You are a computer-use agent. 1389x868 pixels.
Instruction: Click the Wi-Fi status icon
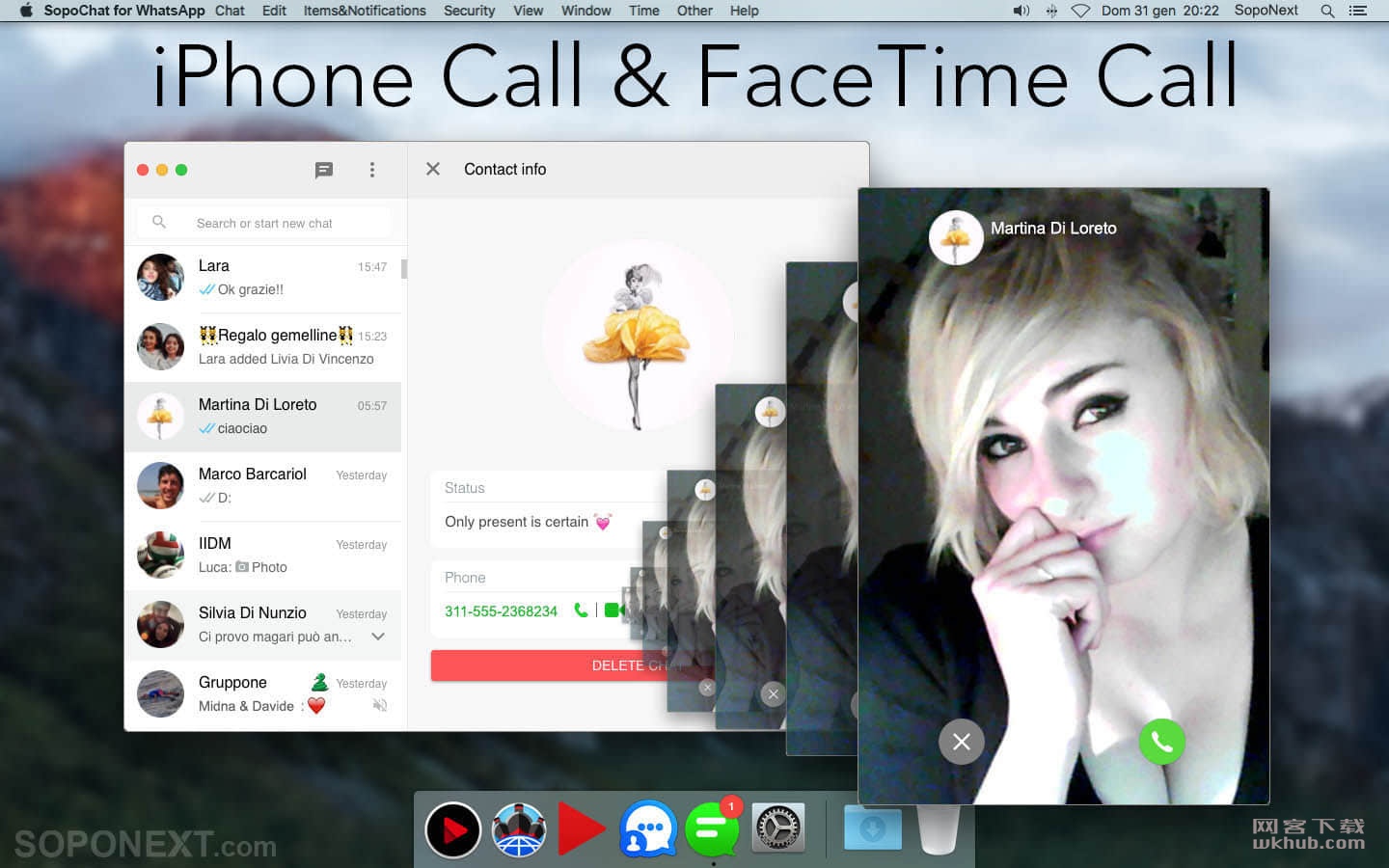(x=1080, y=11)
